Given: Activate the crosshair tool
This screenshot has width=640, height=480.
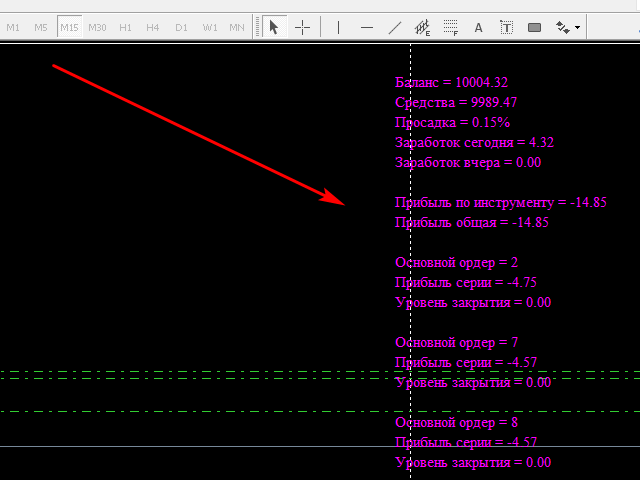Looking at the screenshot, I should tap(302, 27).
